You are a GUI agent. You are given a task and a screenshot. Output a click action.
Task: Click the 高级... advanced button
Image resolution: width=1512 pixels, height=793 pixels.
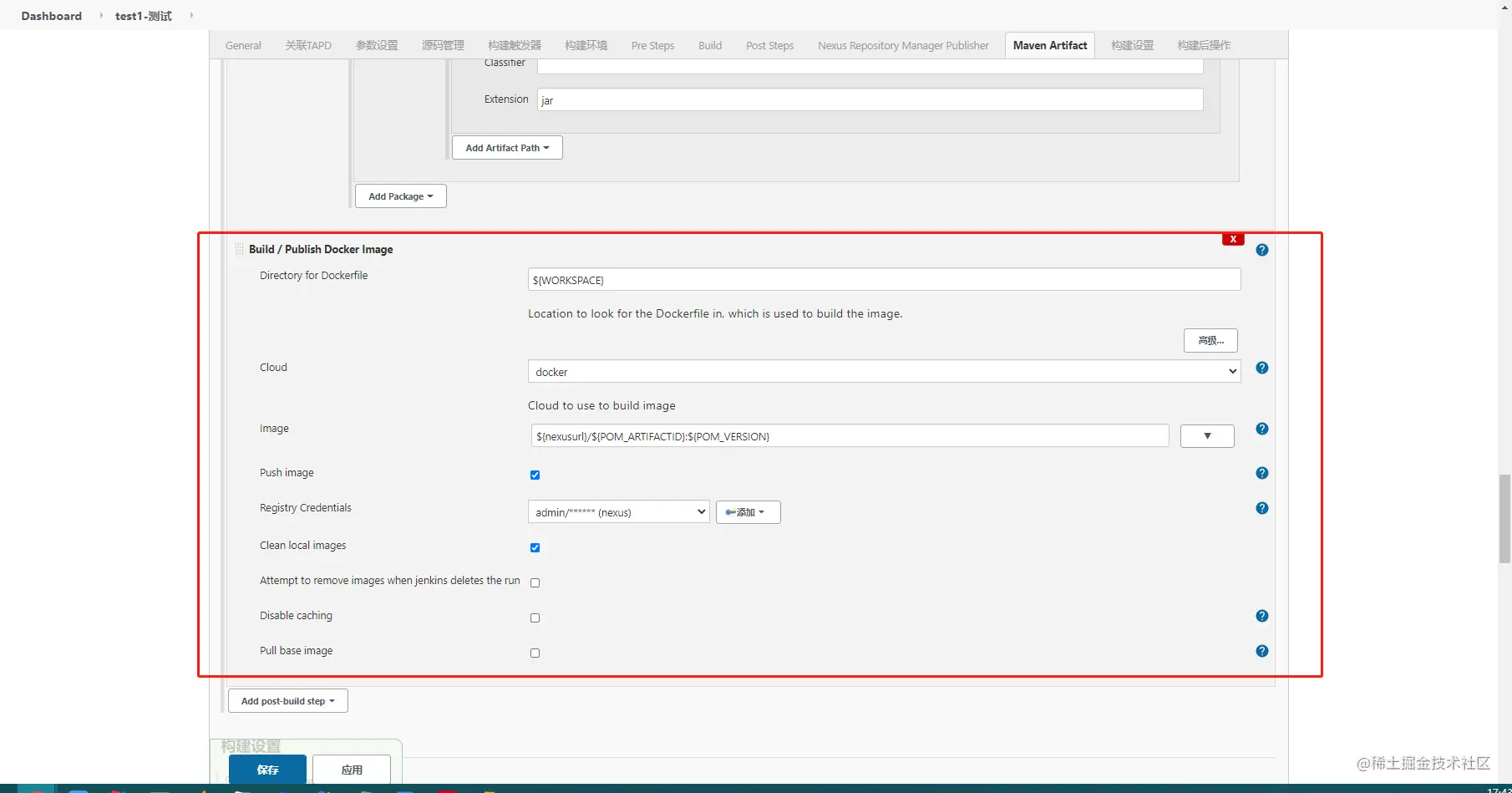[1210, 340]
